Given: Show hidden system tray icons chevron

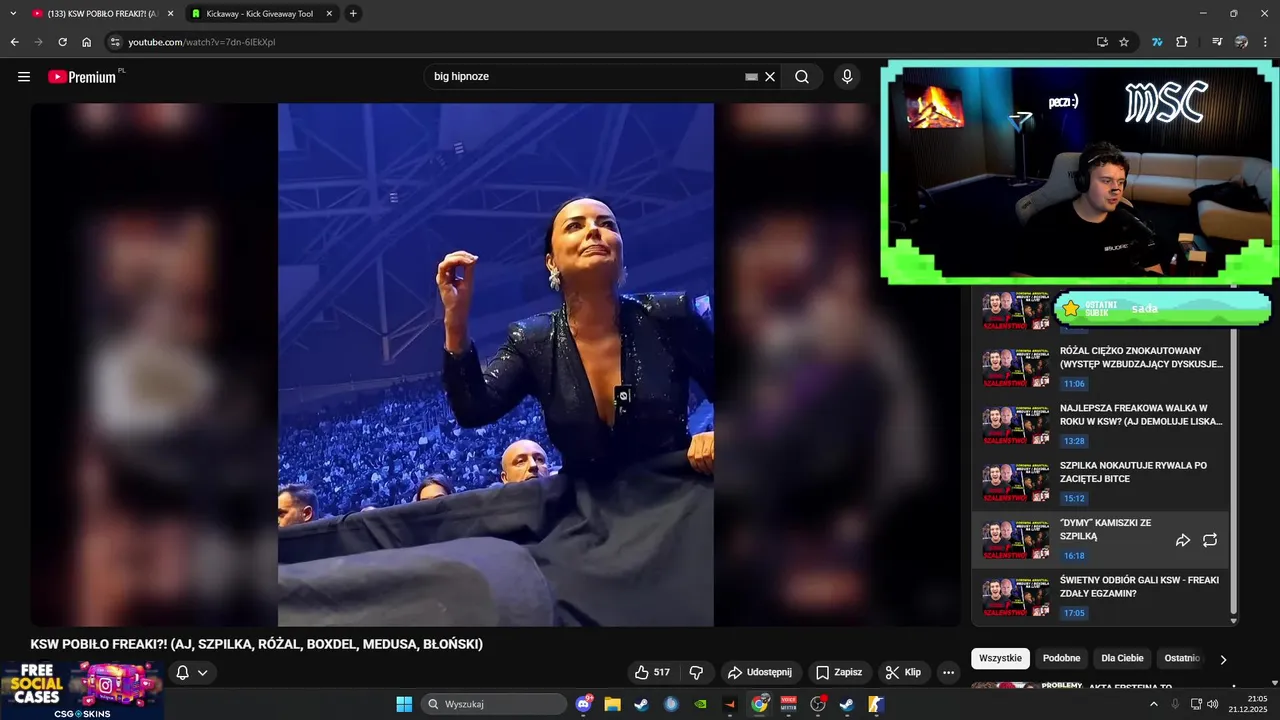Looking at the screenshot, I should (x=1153, y=704).
